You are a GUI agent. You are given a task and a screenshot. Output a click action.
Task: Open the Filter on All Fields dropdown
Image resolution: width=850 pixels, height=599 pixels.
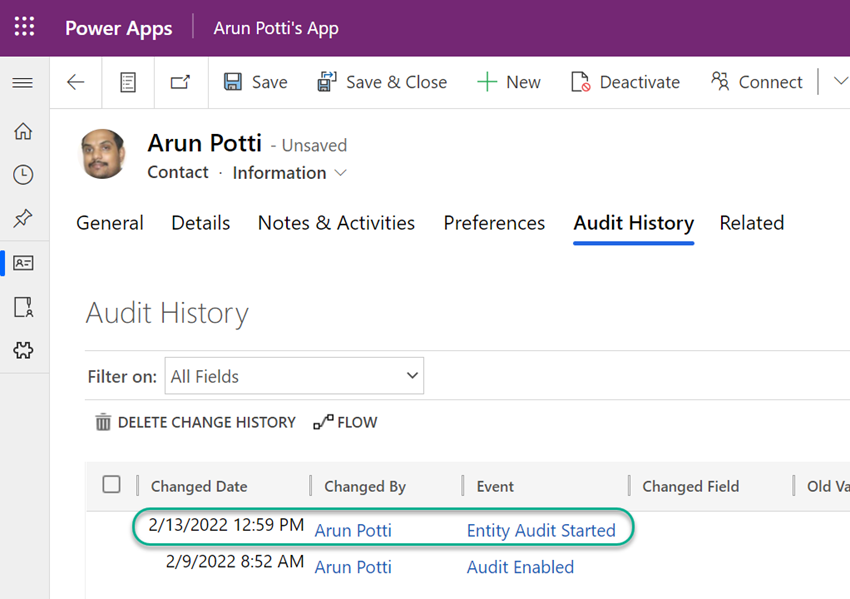tap(294, 375)
